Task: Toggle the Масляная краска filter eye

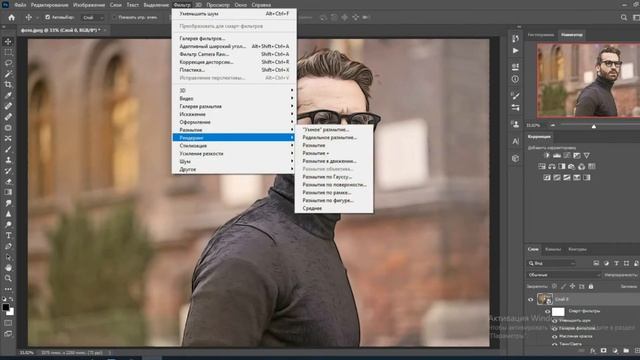Action: (555, 337)
